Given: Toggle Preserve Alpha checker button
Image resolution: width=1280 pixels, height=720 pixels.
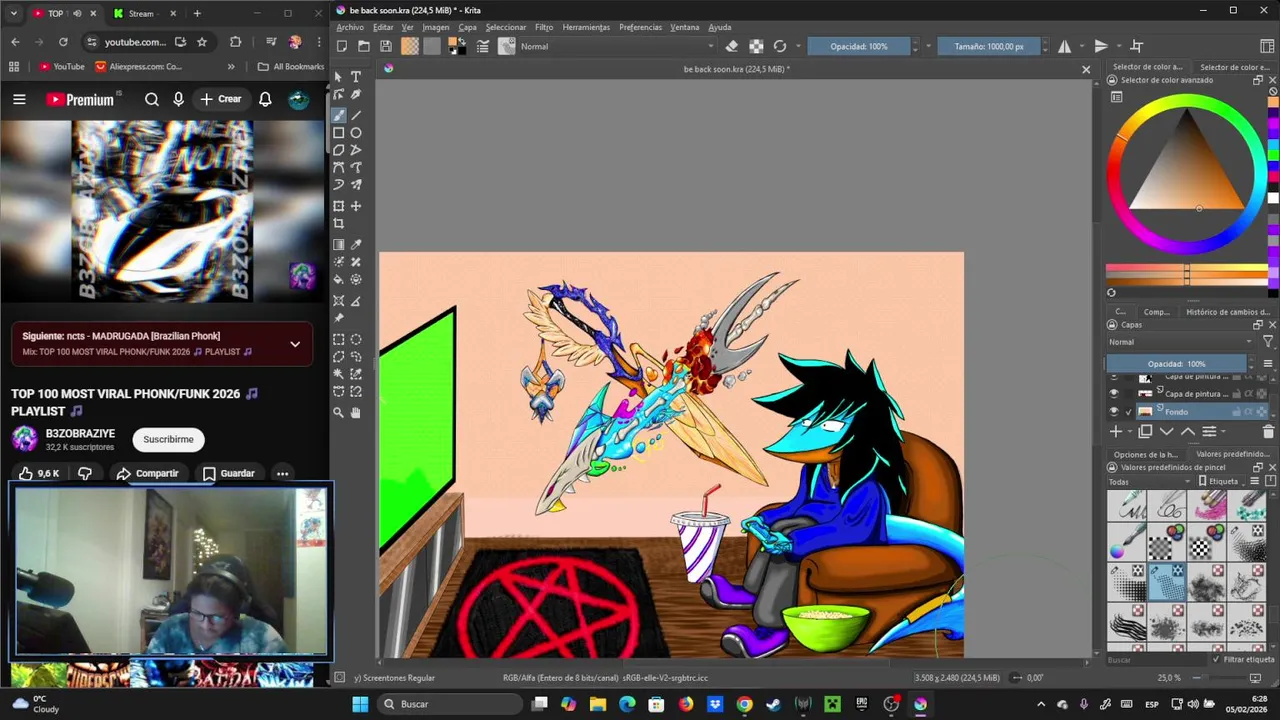Looking at the screenshot, I should tap(756, 46).
